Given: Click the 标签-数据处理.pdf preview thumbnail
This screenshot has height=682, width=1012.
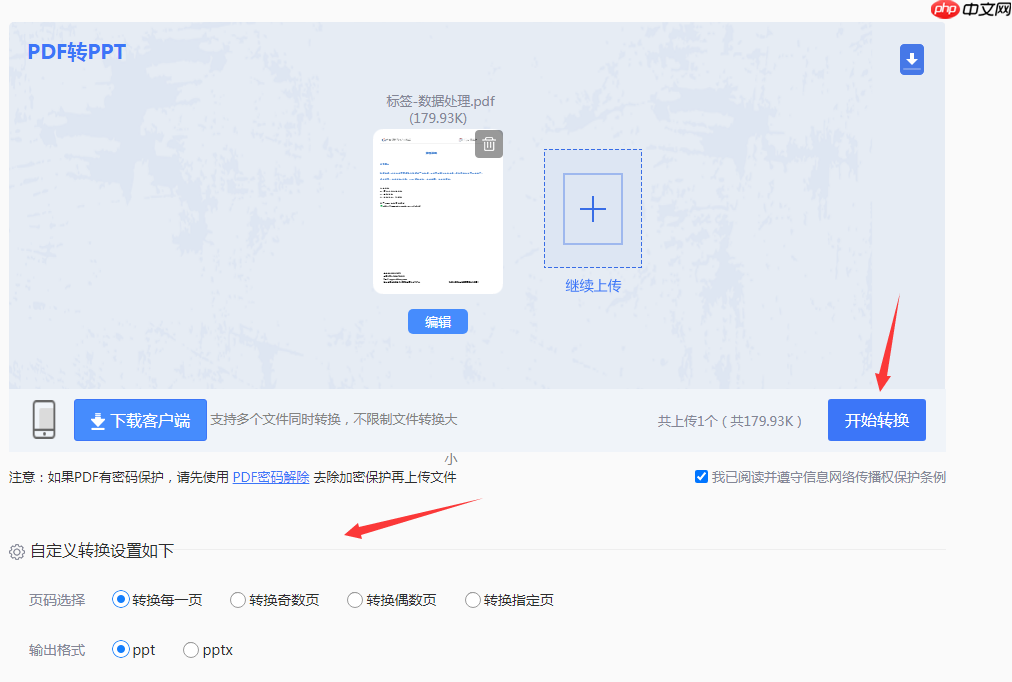Looking at the screenshot, I should tap(437, 215).
